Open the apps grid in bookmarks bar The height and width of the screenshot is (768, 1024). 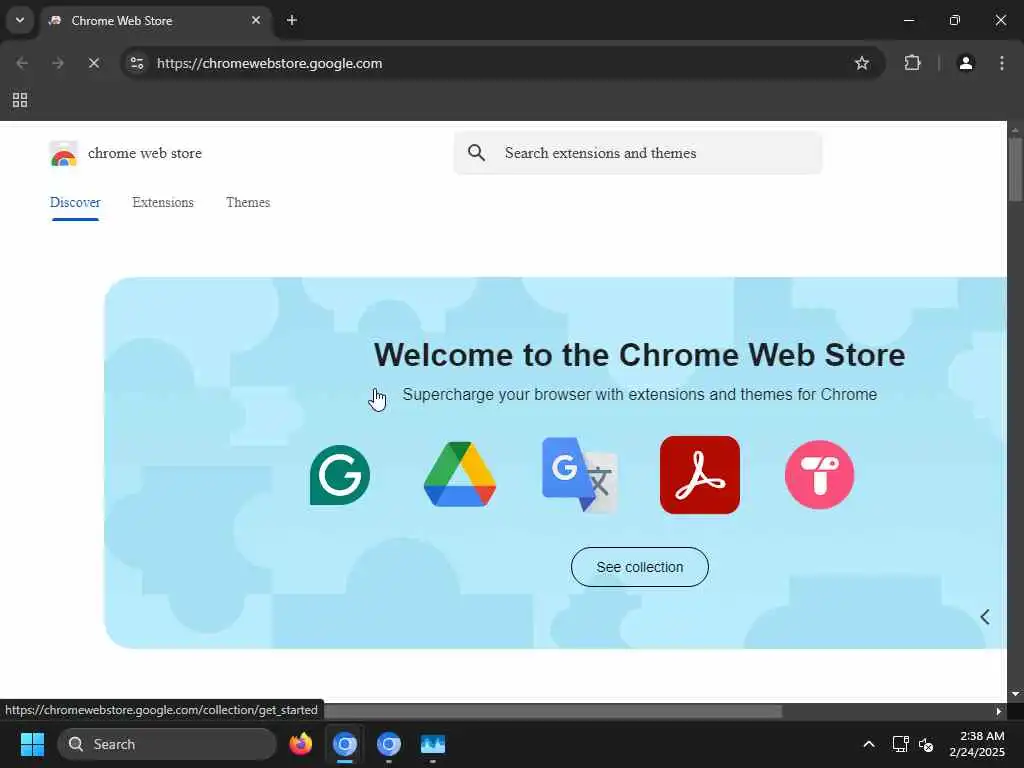pyautogui.click(x=20, y=100)
